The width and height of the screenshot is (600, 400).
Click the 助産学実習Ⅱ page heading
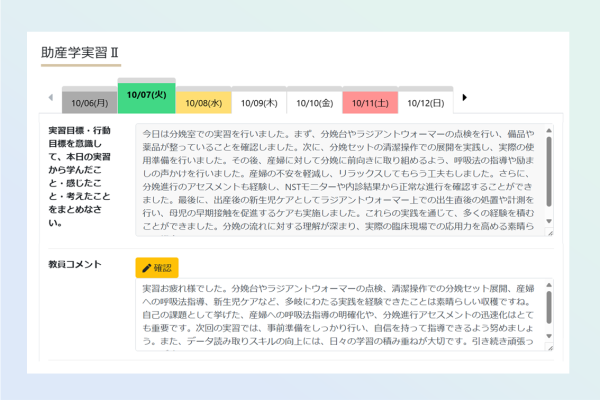(x=80, y=52)
